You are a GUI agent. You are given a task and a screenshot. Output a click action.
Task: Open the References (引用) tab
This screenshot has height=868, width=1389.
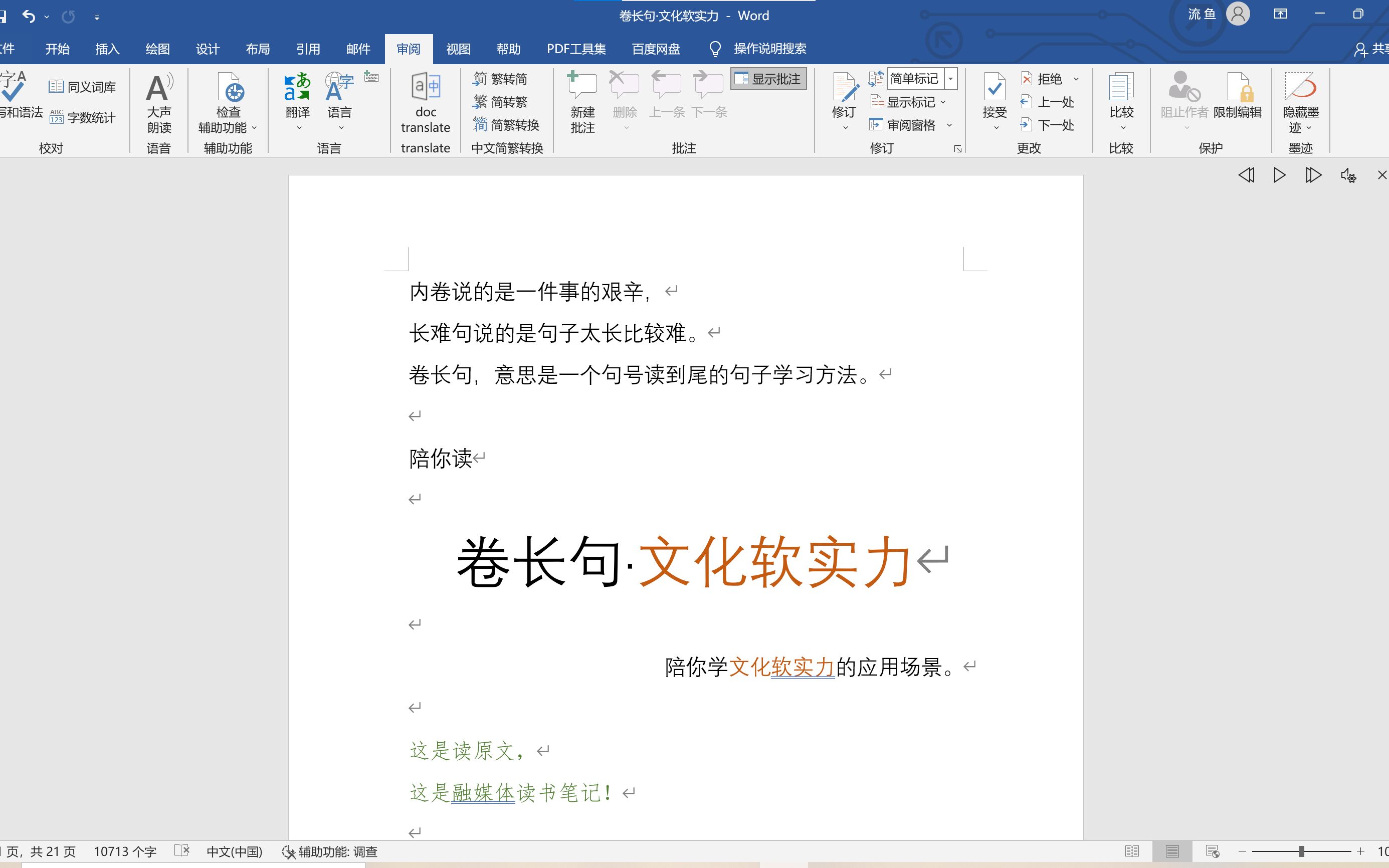[x=308, y=49]
